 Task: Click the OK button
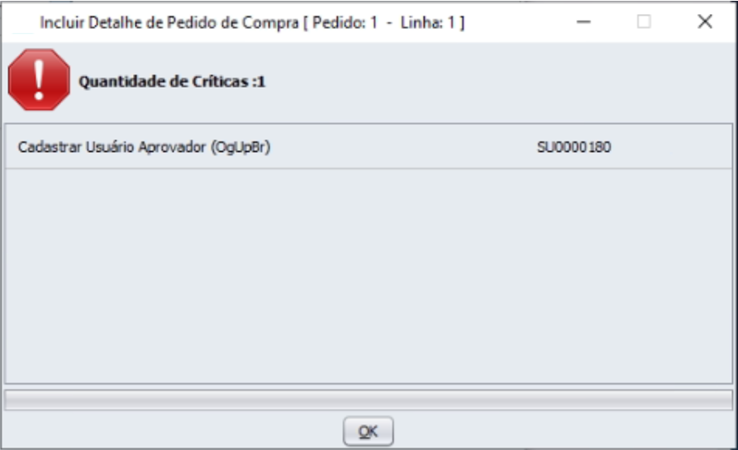tap(368, 431)
